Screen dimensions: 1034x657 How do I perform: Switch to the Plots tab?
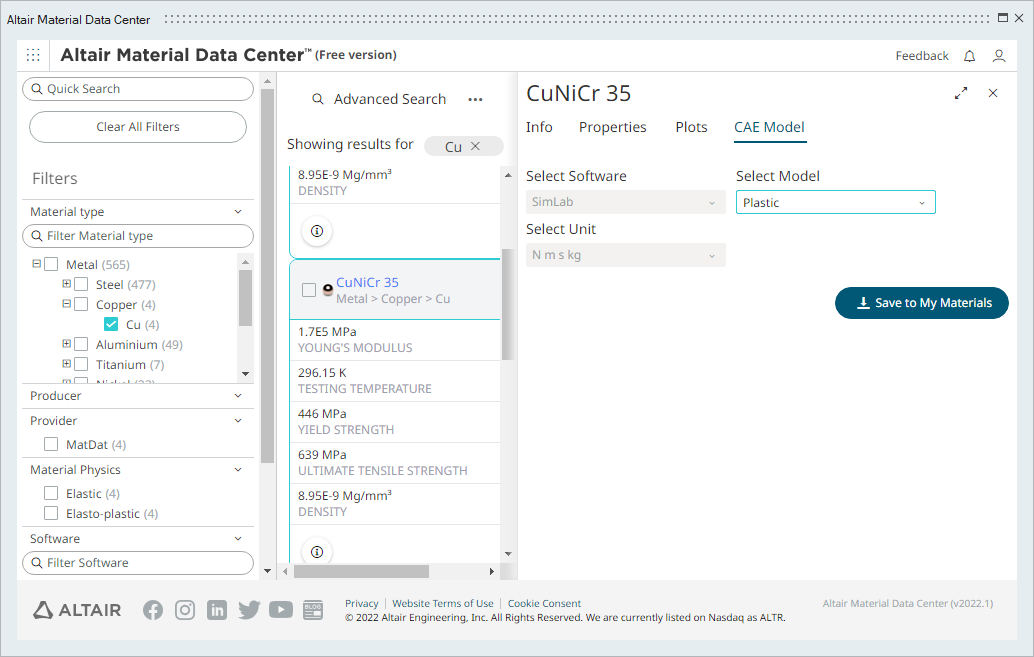(x=691, y=127)
